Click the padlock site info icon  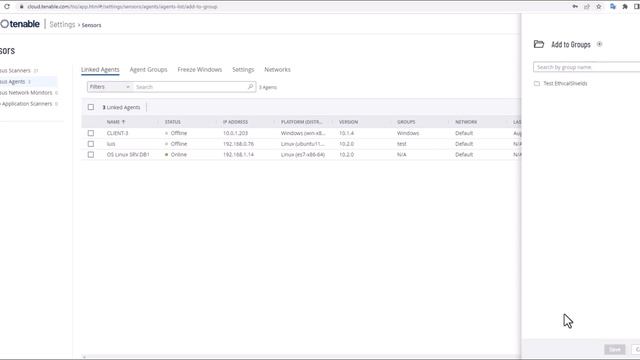click(22, 7)
